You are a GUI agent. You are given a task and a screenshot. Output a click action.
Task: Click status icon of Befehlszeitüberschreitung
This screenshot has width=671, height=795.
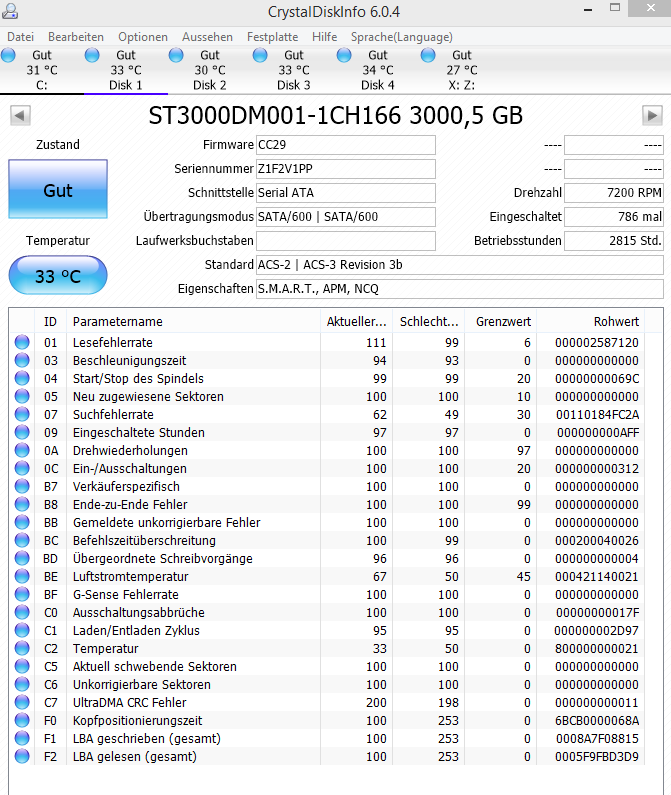[x=22, y=540]
